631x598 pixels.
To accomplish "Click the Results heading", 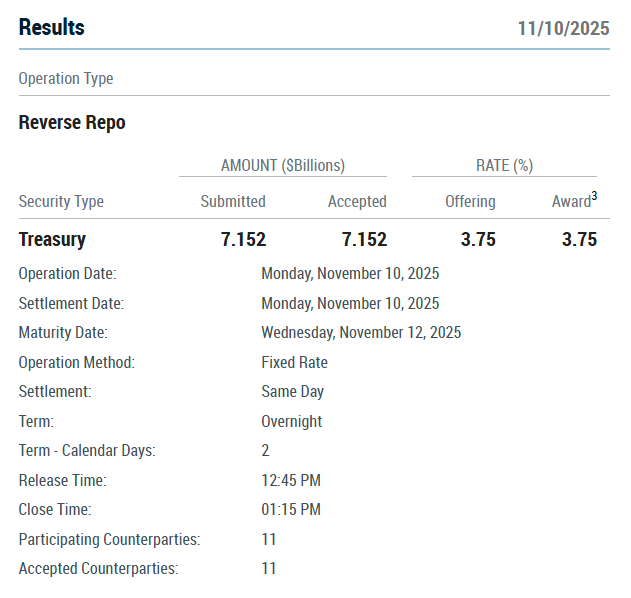I will [52, 27].
